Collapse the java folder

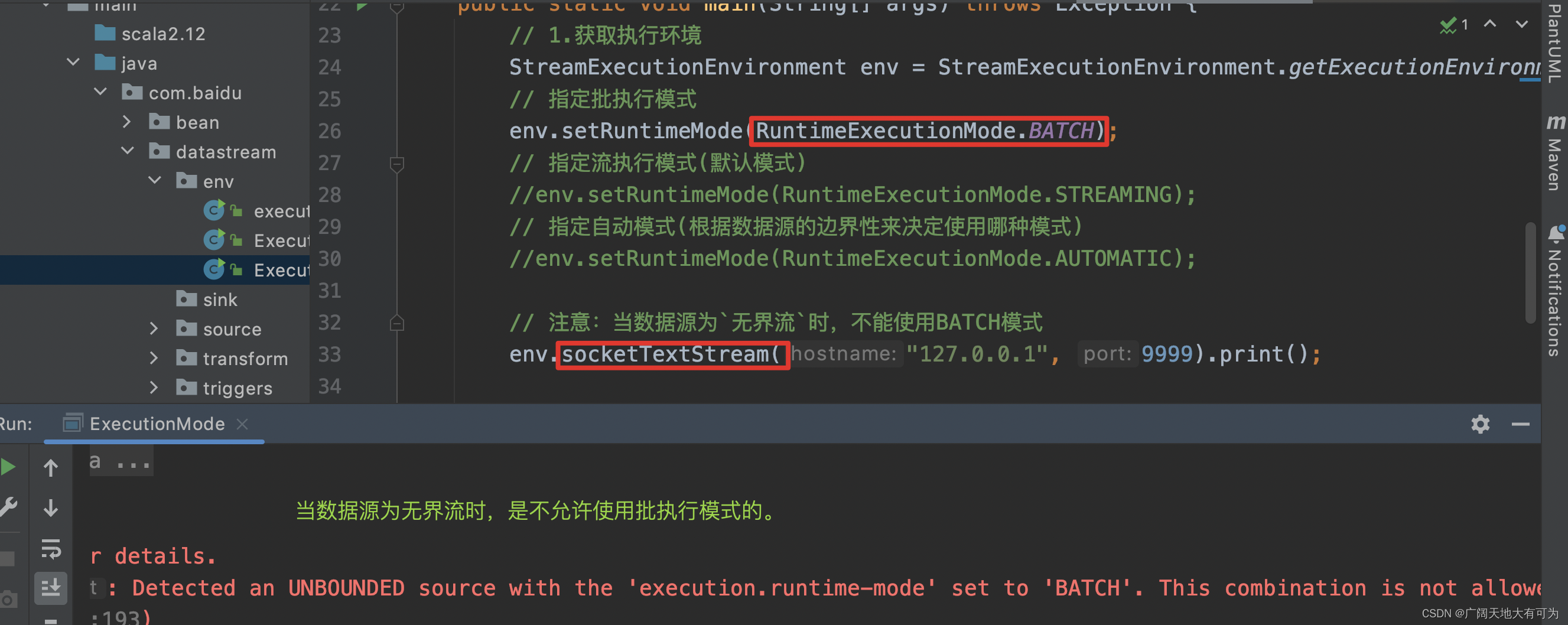coord(73,63)
